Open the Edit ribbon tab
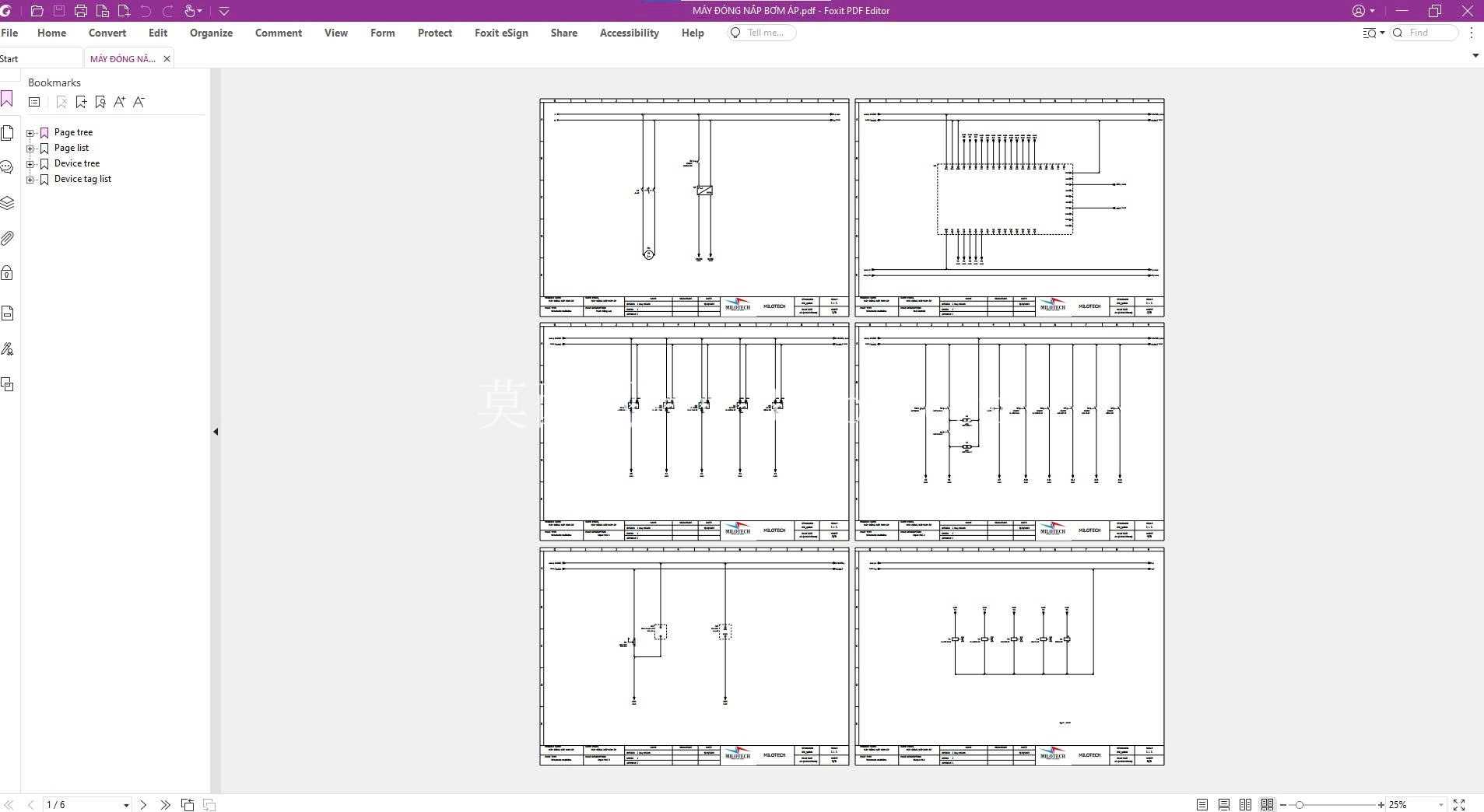 158,33
